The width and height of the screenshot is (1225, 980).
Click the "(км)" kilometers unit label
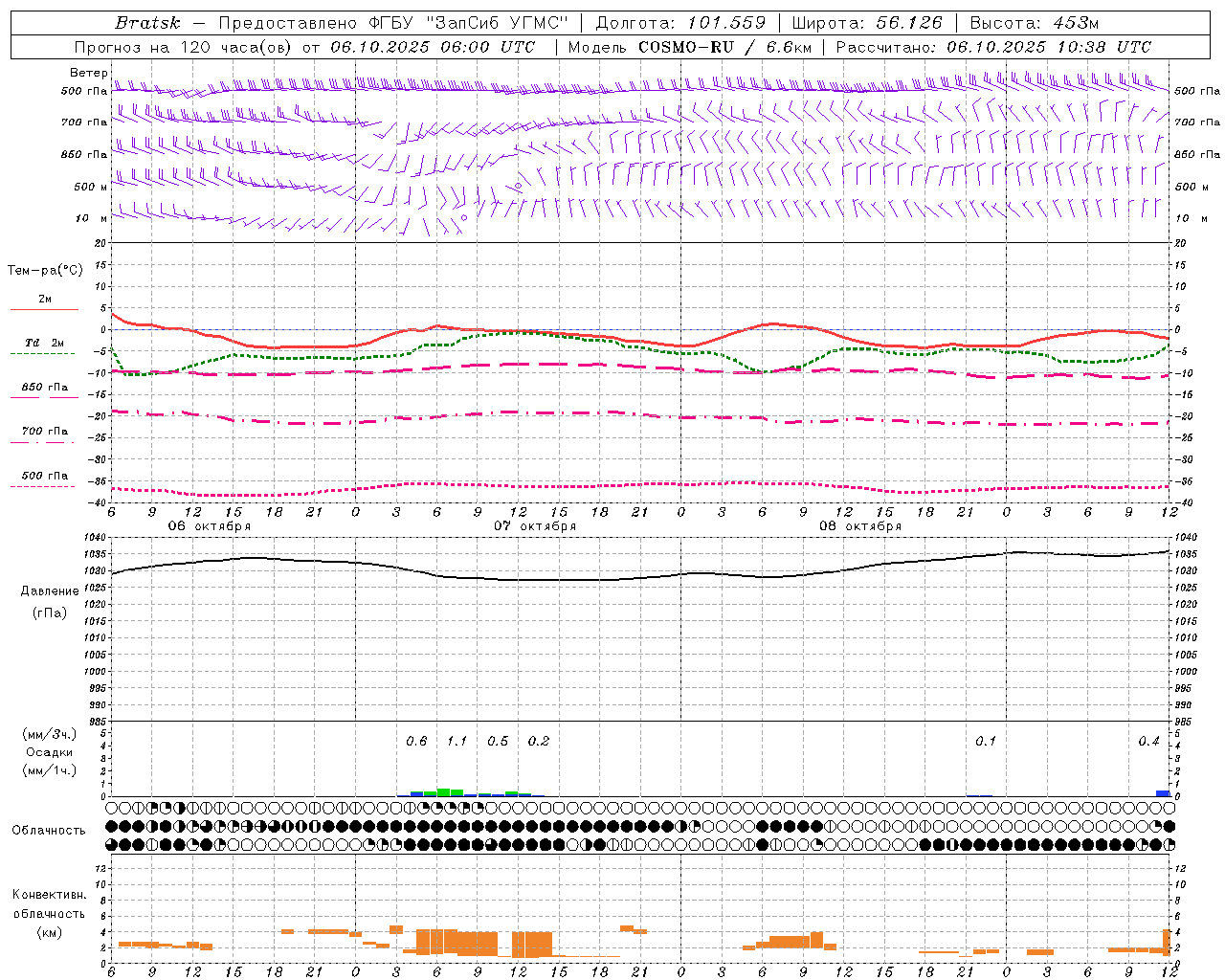[50, 931]
